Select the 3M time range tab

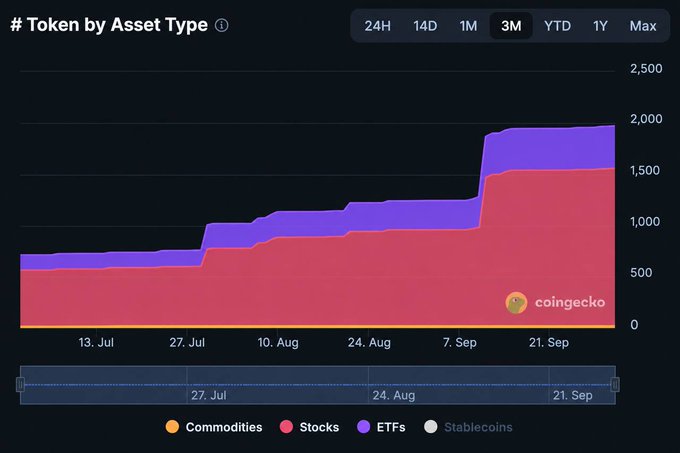pyautogui.click(x=511, y=26)
